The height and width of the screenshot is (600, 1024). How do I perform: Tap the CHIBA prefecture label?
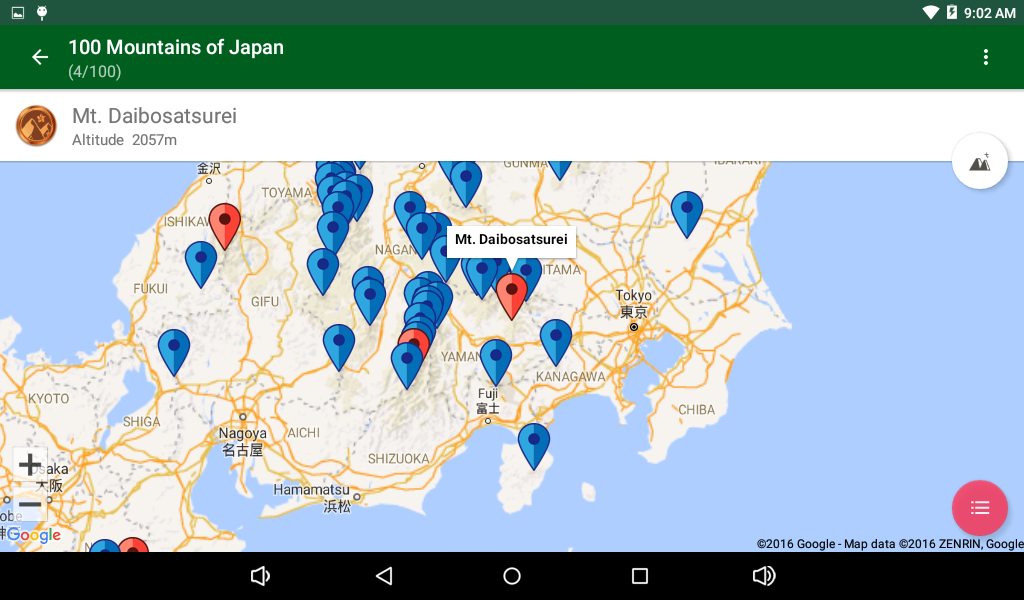[x=696, y=410]
